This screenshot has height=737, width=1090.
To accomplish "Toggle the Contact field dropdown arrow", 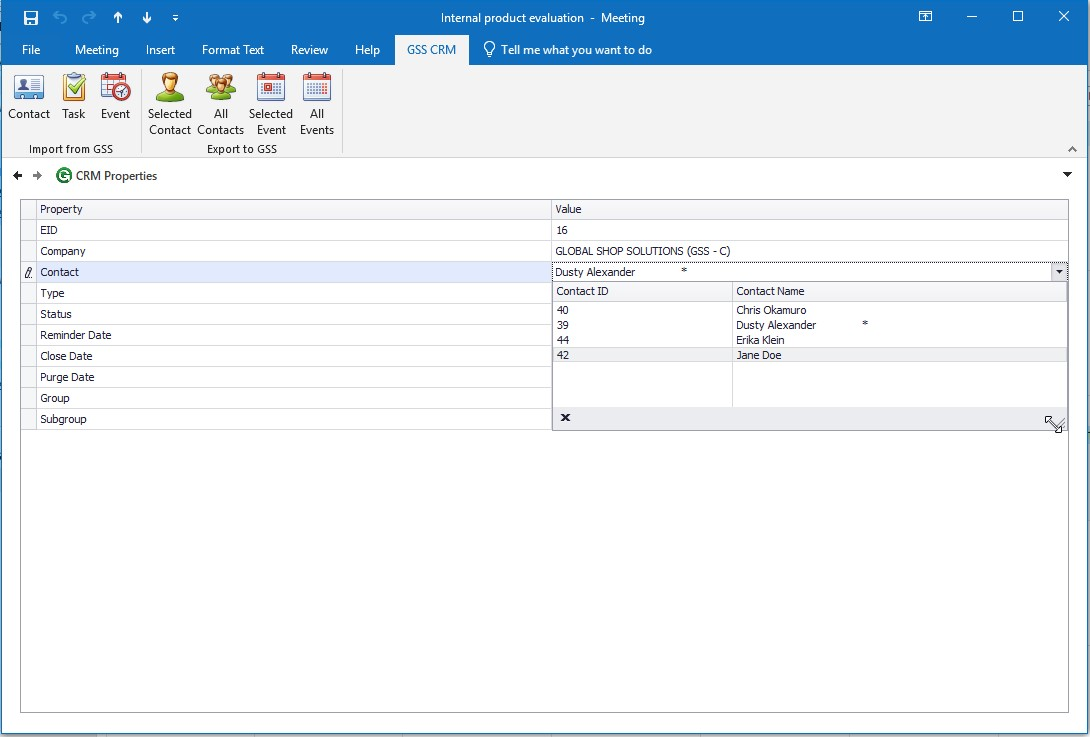I will [x=1059, y=272].
